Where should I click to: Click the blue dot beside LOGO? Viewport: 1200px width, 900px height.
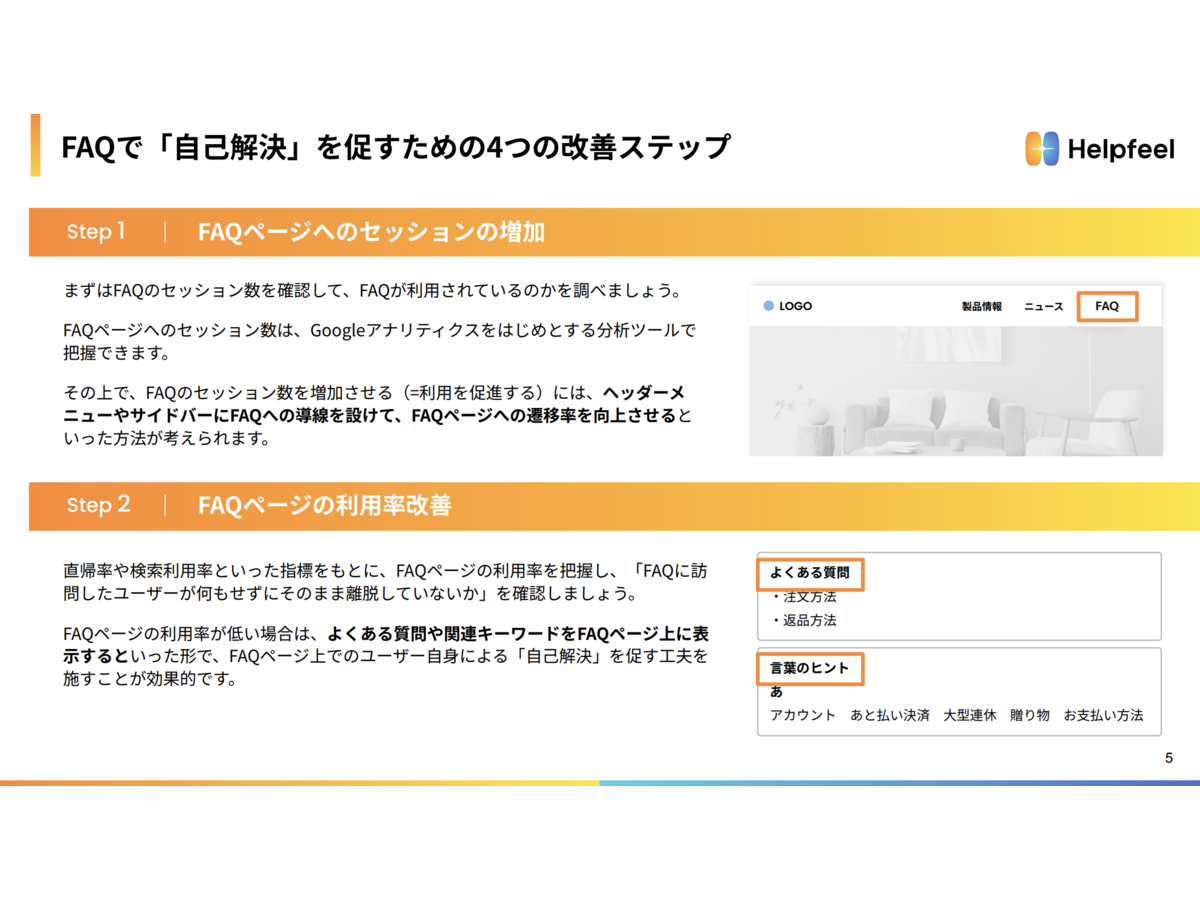click(768, 306)
